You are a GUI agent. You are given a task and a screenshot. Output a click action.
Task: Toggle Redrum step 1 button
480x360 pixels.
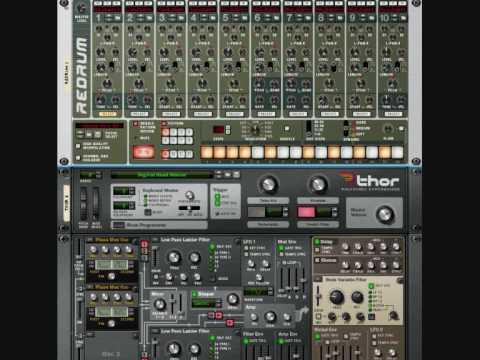coord(207,152)
